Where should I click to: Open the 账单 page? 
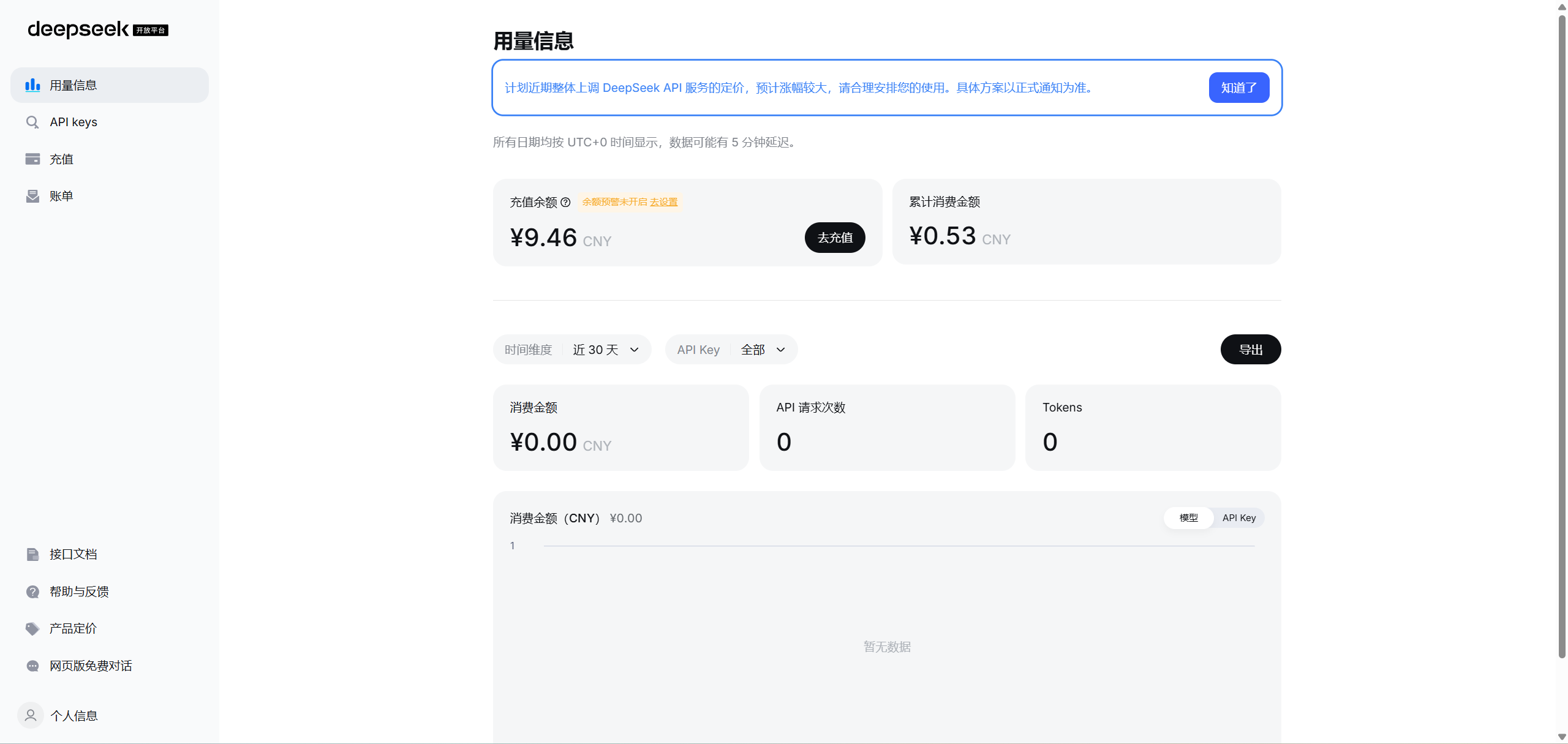tap(110, 196)
